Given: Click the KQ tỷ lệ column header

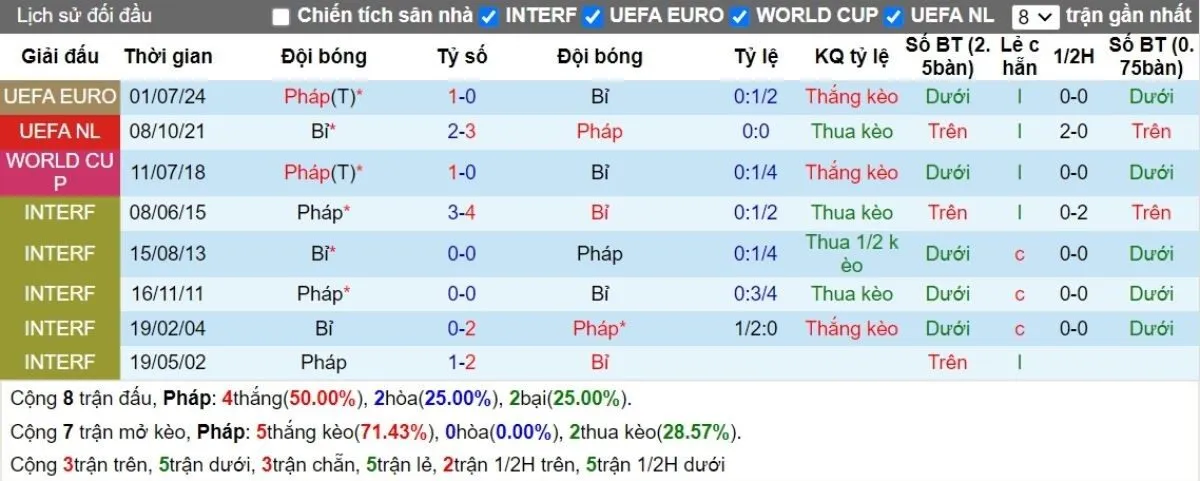Looking at the screenshot, I should (x=852, y=56).
